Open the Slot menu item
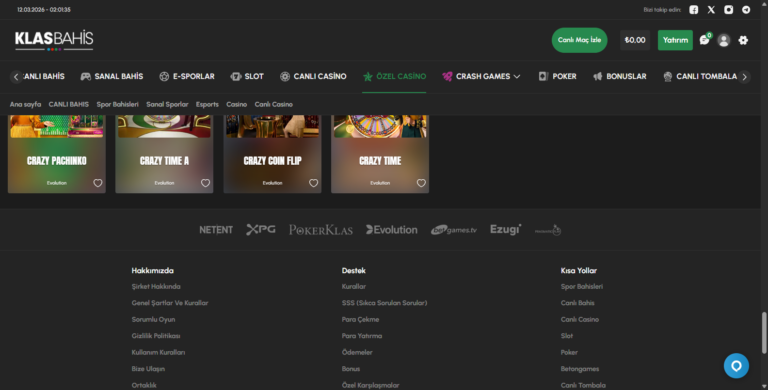 247,76
